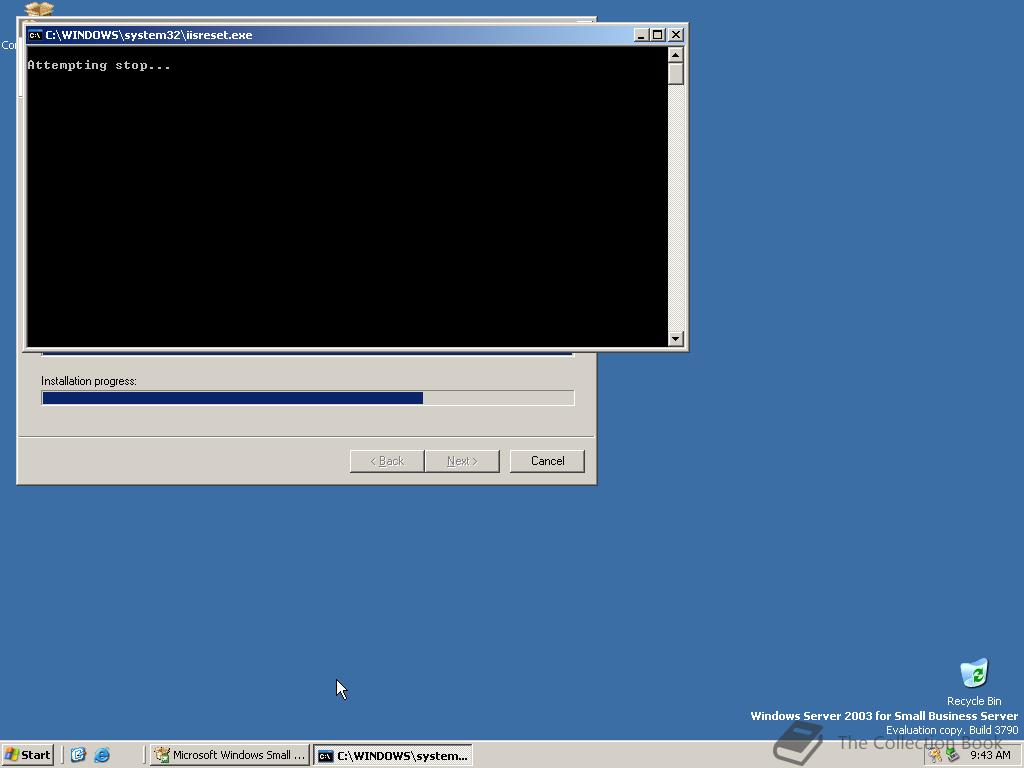Screen dimensions: 1024x768
Task: Click the console scrollbar thumb
Action: [676, 74]
